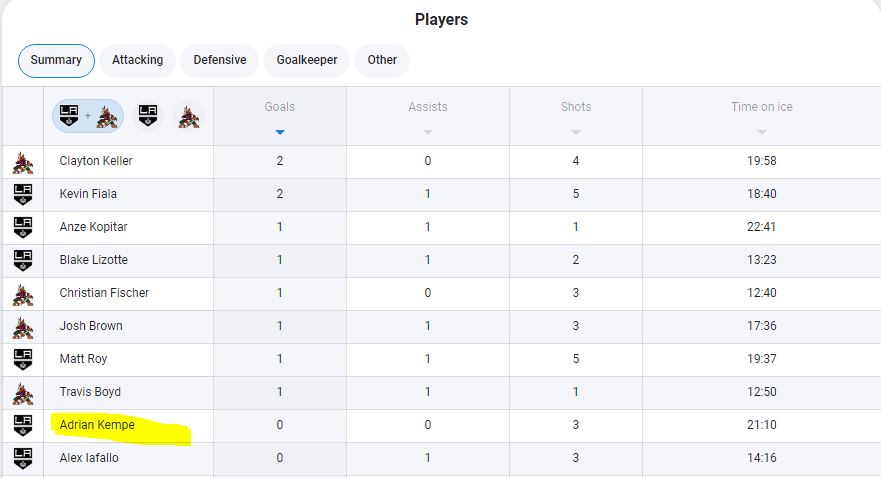Viewport: 881px width, 478px height.
Task: Click Alex Iafallo's Kings team logo
Action: coord(22,458)
